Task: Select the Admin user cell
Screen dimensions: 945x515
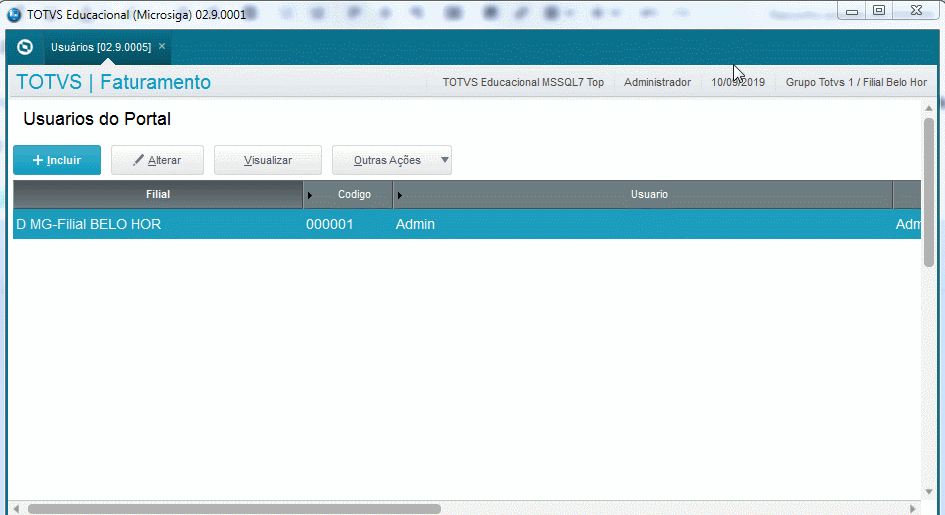Action: click(x=642, y=224)
